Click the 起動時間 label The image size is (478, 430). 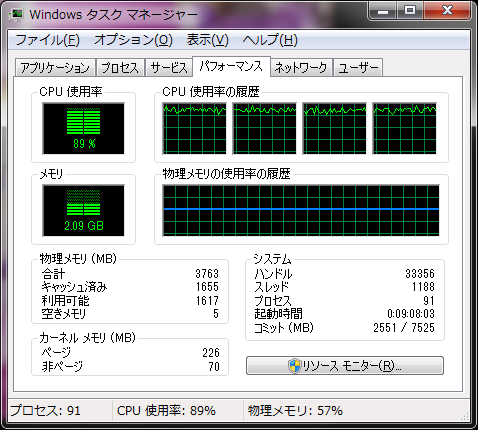coord(279,314)
